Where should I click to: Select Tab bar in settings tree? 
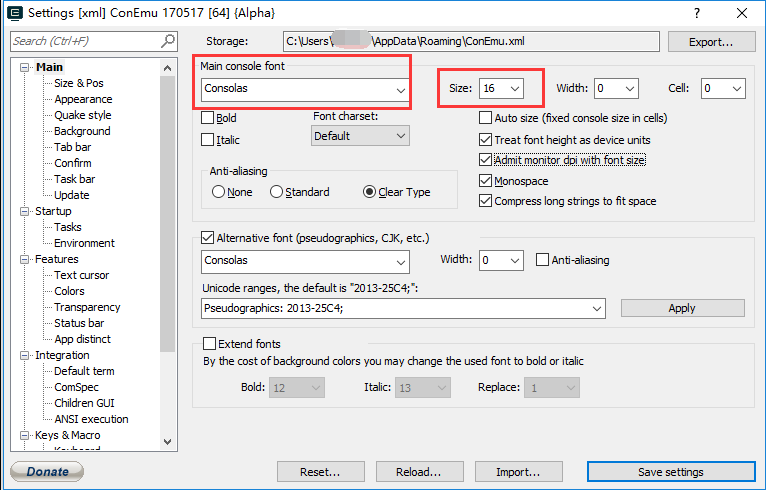click(x=72, y=147)
